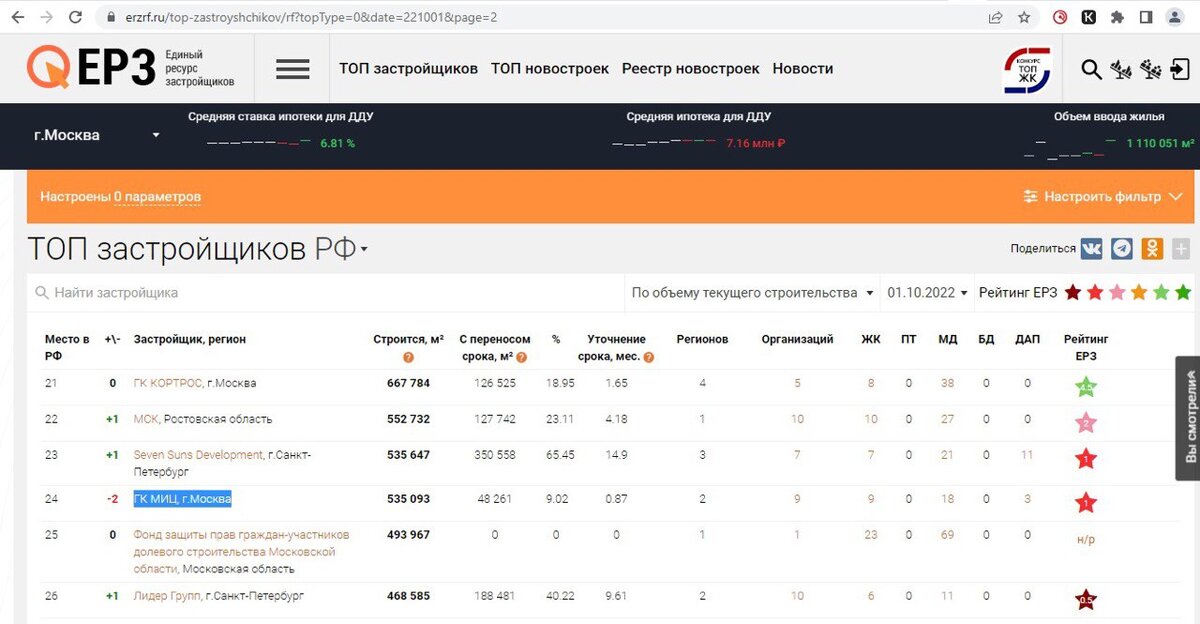Open the site search magnifier icon
The width and height of the screenshot is (1200, 624).
click(1091, 69)
